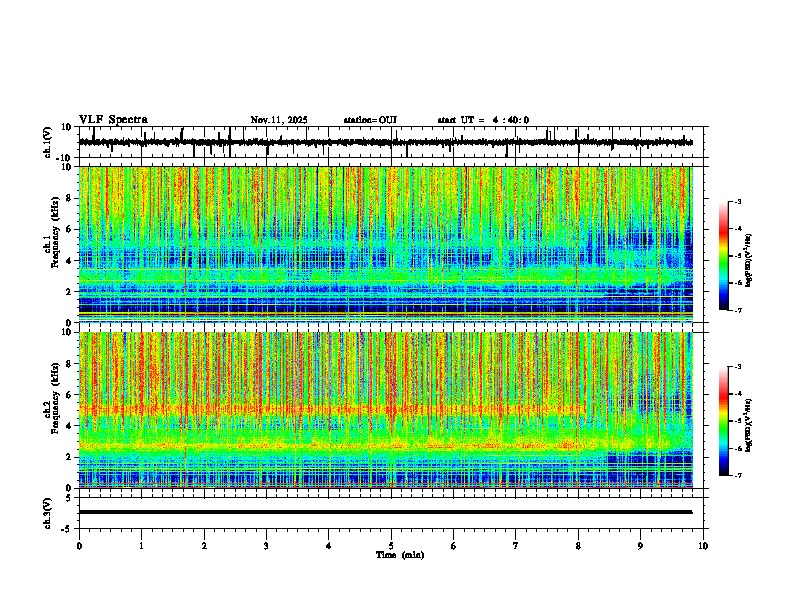Screen dimensions: 792x612
Task: Click the ch.2 log(PSD) color bar title
Action: point(749,425)
